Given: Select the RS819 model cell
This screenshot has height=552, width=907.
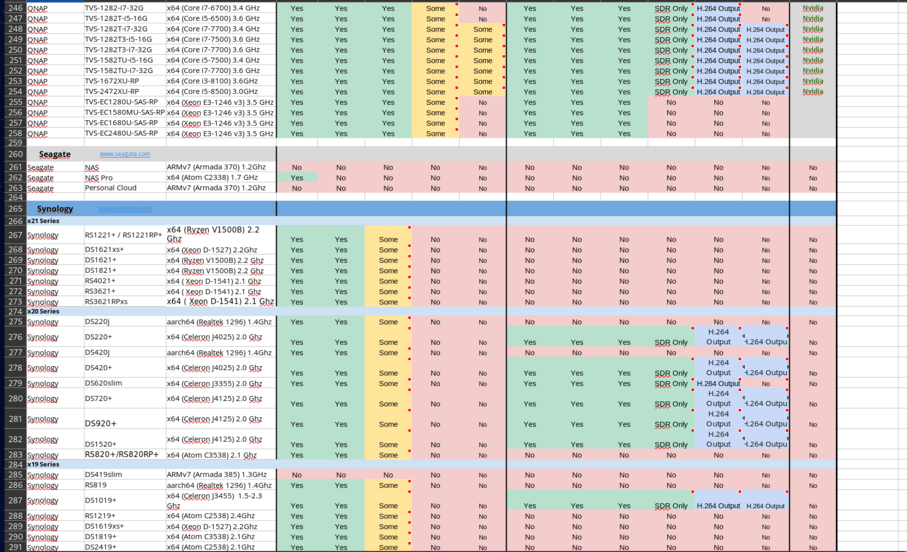Looking at the screenshot, I should pos(124,485).
